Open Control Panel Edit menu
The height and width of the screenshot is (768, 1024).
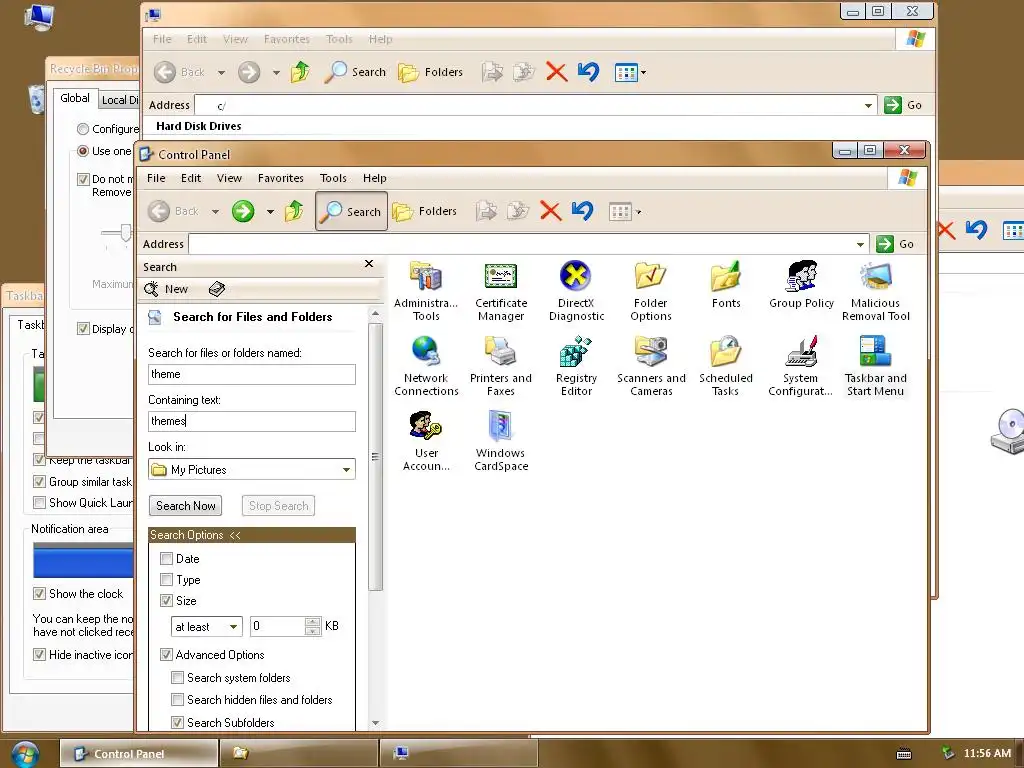(x=191, y=178)
